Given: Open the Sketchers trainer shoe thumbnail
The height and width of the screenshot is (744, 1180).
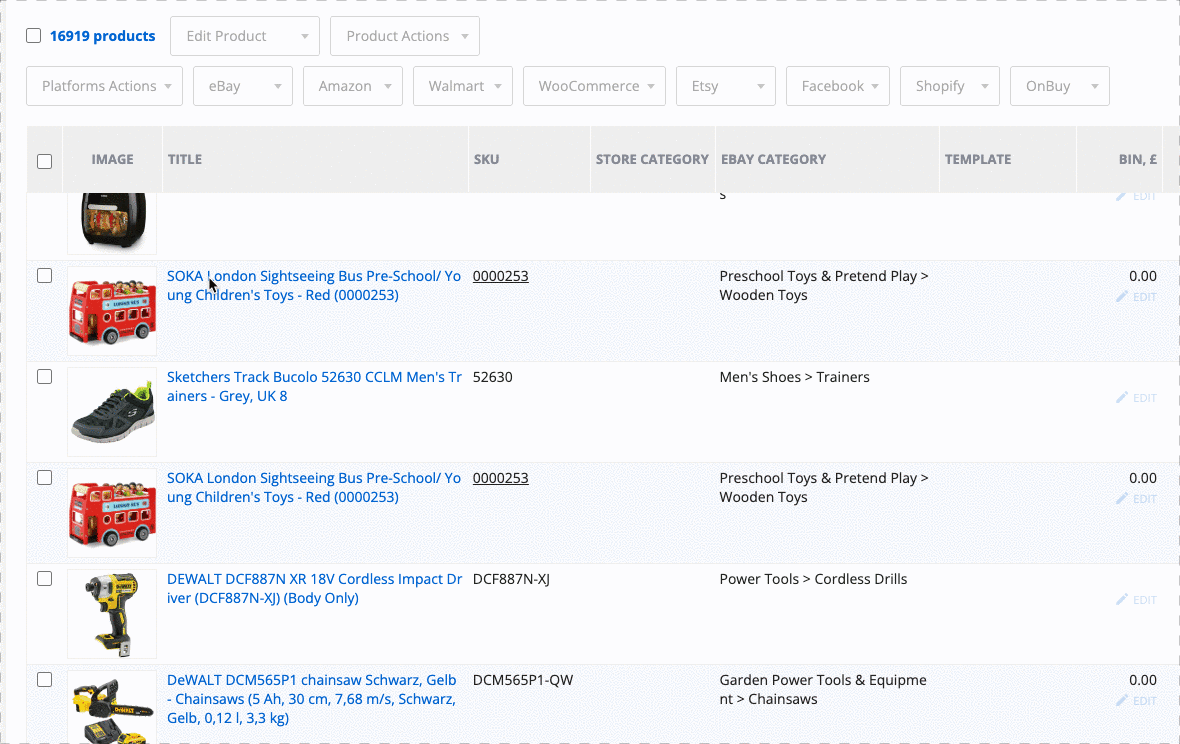Looking at the screenshot, I should click(112, 411).
